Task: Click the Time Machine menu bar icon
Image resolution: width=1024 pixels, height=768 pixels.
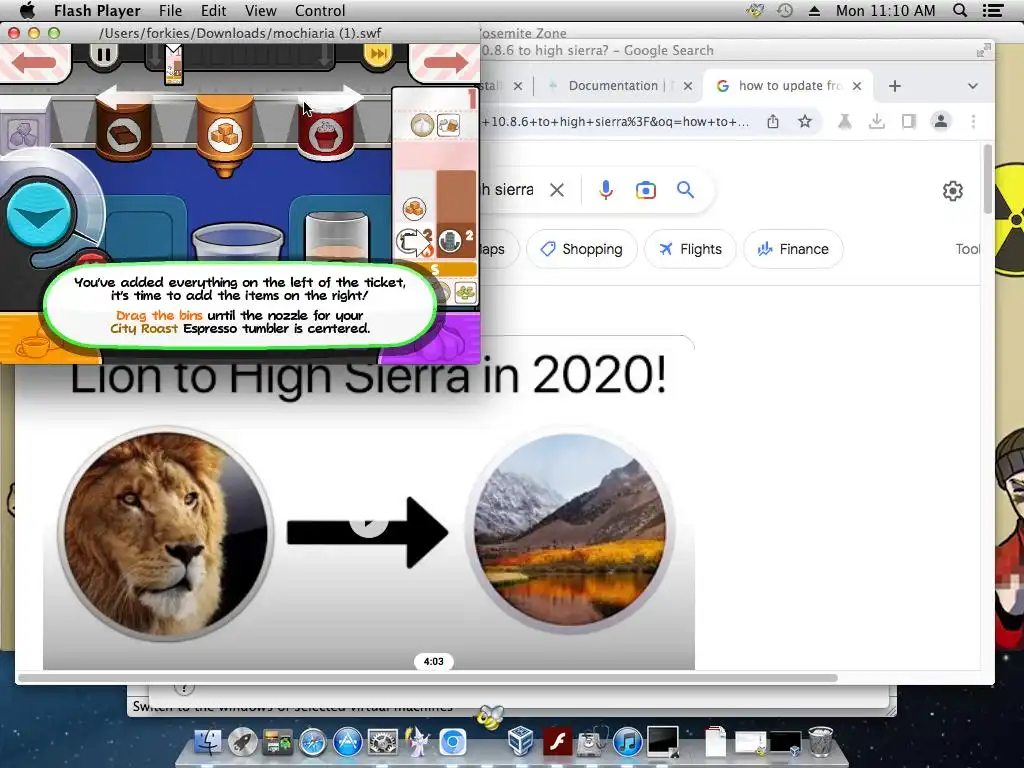Action: coord(785,10)
